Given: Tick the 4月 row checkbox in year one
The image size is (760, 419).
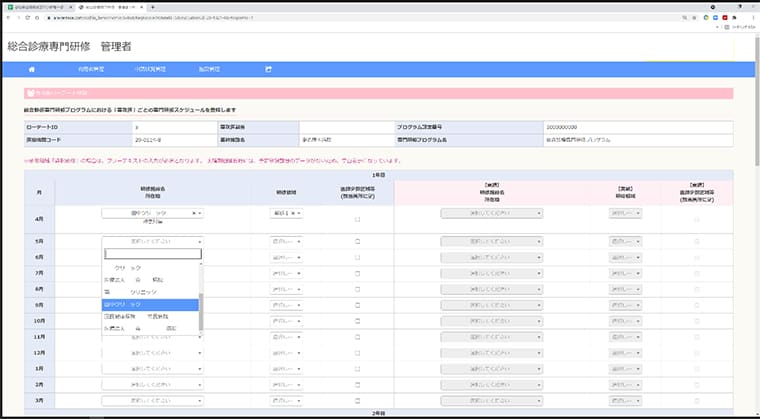Looking at the screenshot, I should [358, 219].
